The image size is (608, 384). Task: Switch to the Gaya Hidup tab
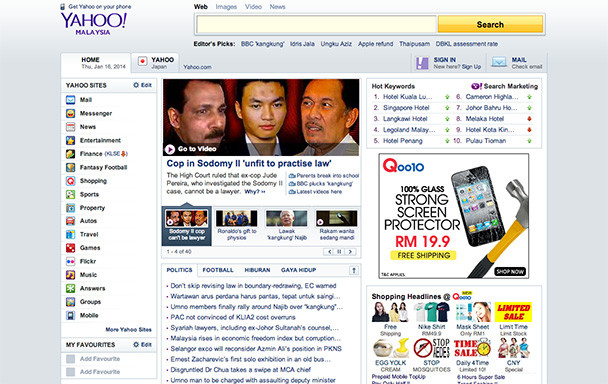(298, 270)
